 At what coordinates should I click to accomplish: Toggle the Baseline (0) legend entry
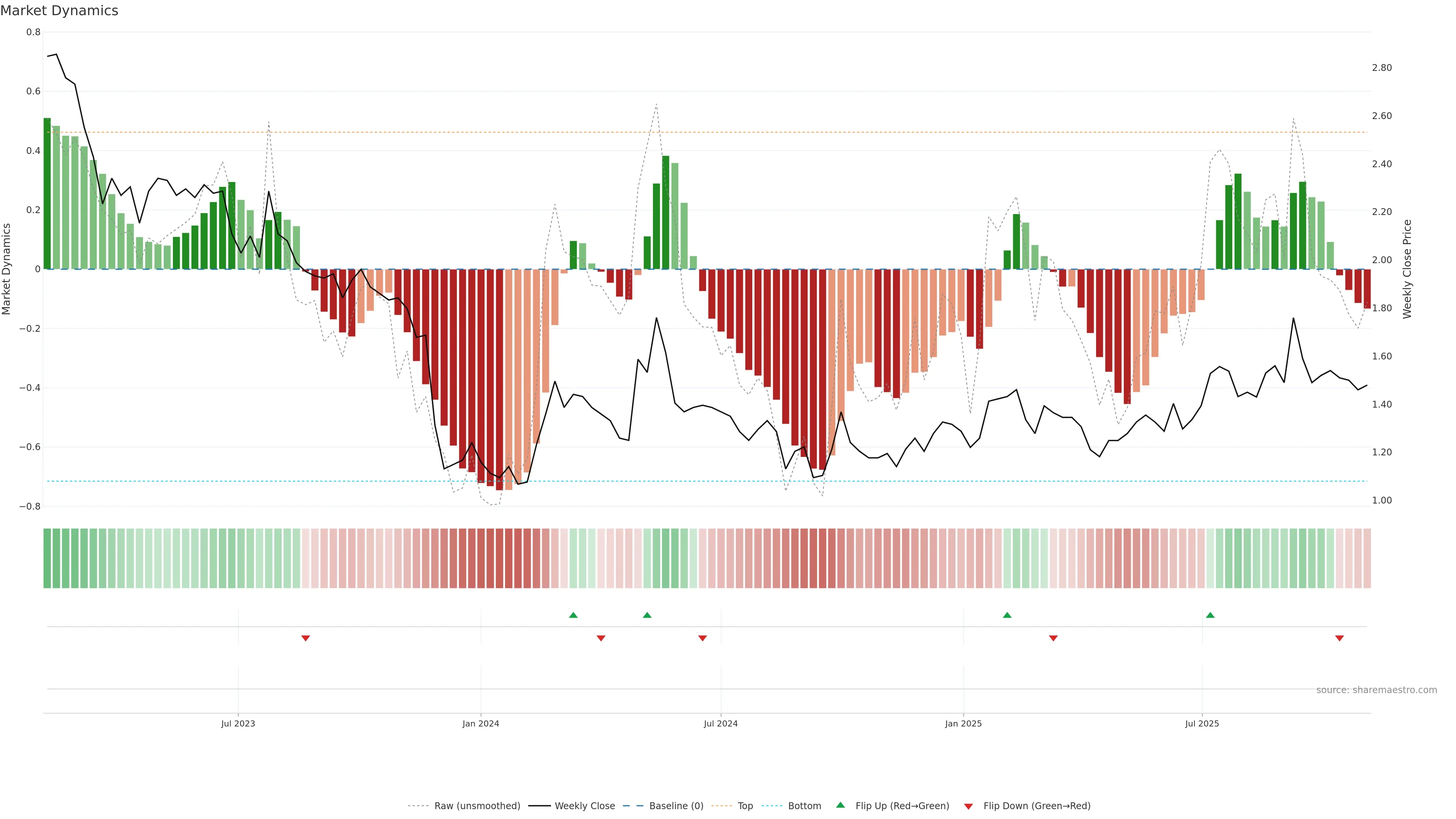coord(675,806)
